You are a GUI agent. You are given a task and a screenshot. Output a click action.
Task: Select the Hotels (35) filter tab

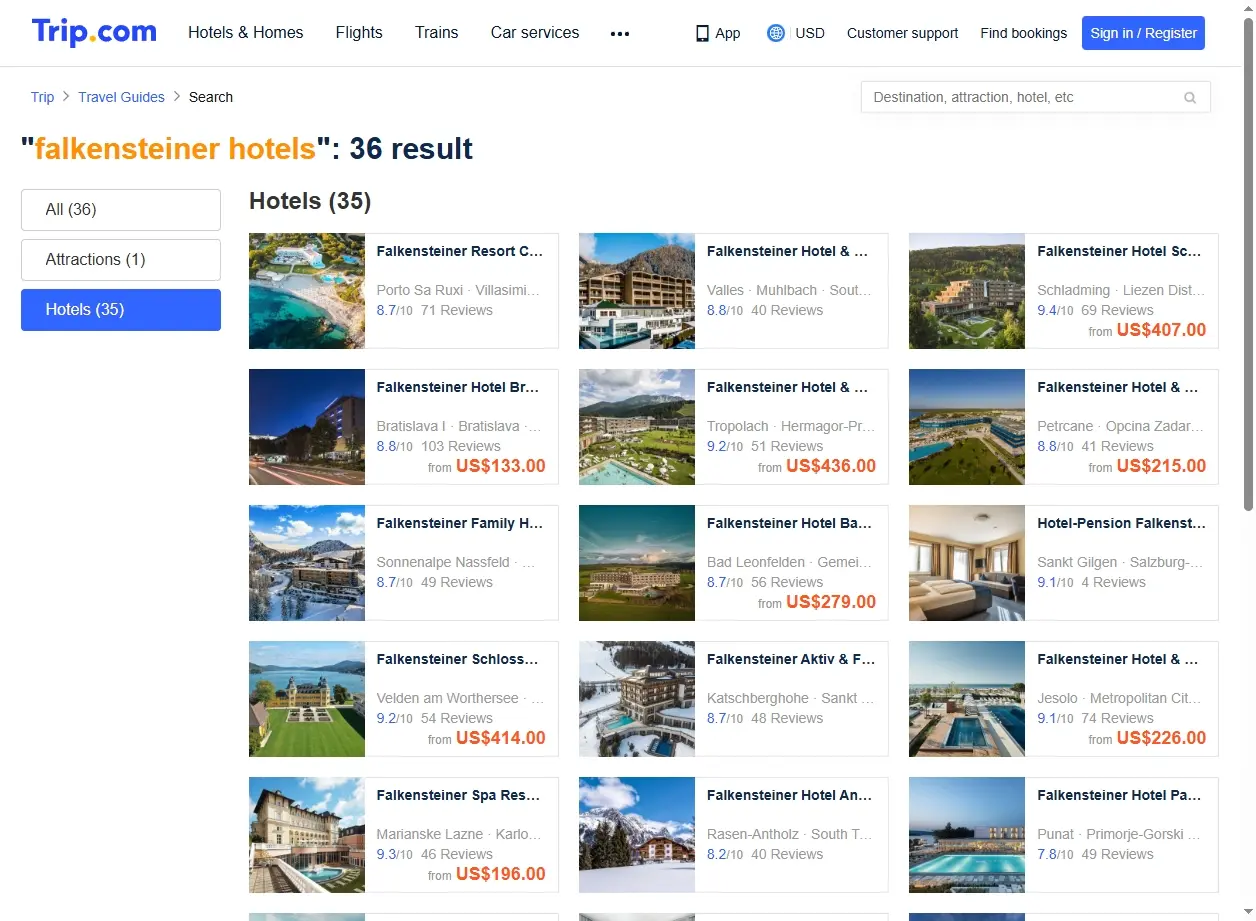[x=121, y=310]
